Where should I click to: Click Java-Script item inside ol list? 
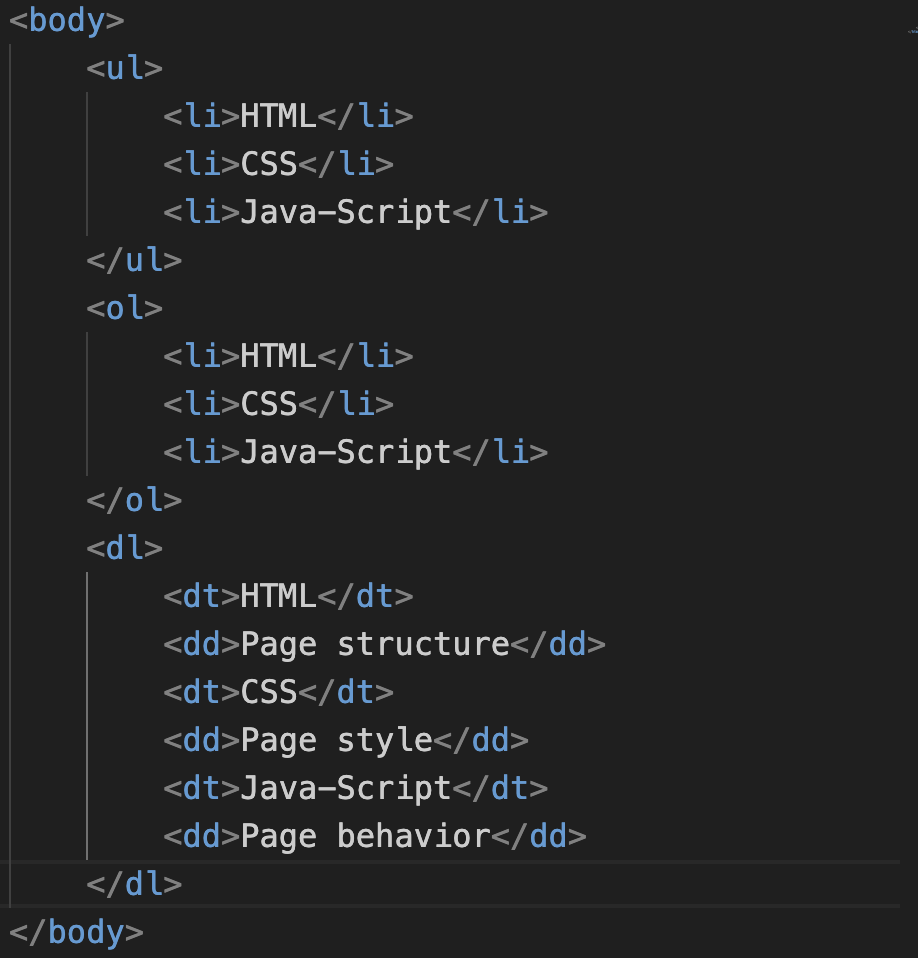346,452
